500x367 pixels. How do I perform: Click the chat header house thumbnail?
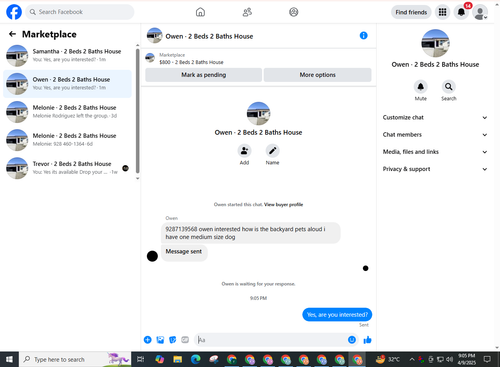point(155,35)
